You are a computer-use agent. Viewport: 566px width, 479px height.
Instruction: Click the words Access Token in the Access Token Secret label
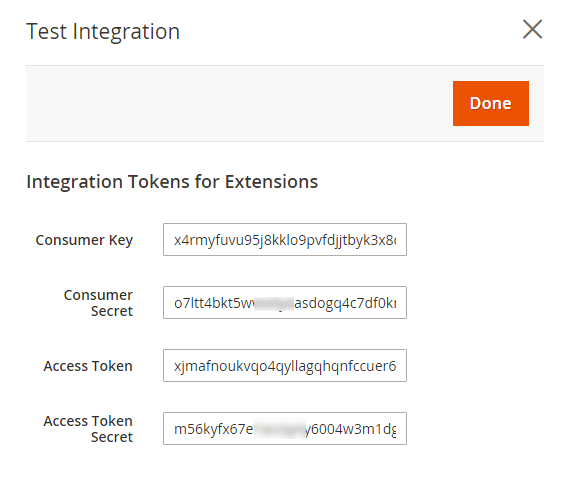(x=88, y=421)
